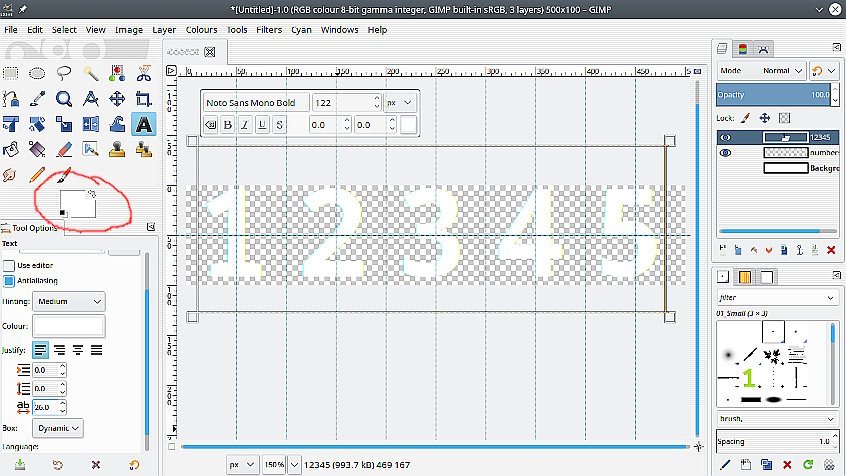Reset tool options to default values
846x476 pixels.
pyautogui.click(x=134, y=465)
